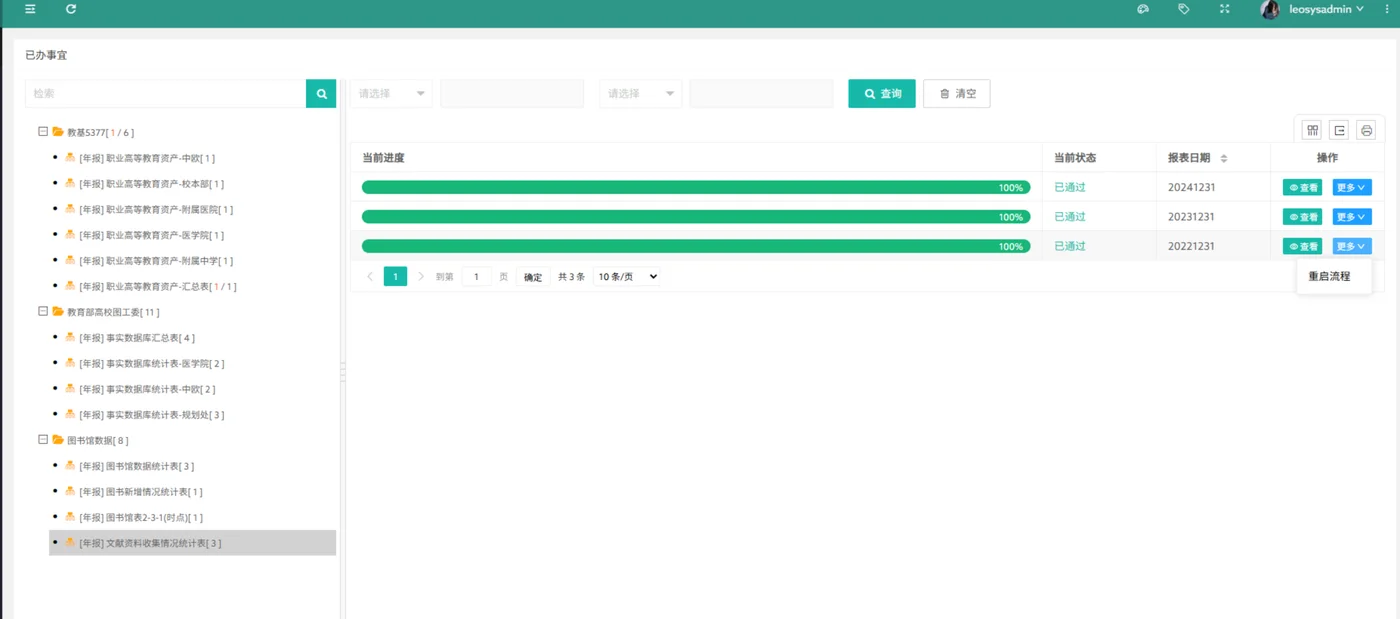
Task: Toggle fullscreen mode icon
Action: (x=1225, y=9)
